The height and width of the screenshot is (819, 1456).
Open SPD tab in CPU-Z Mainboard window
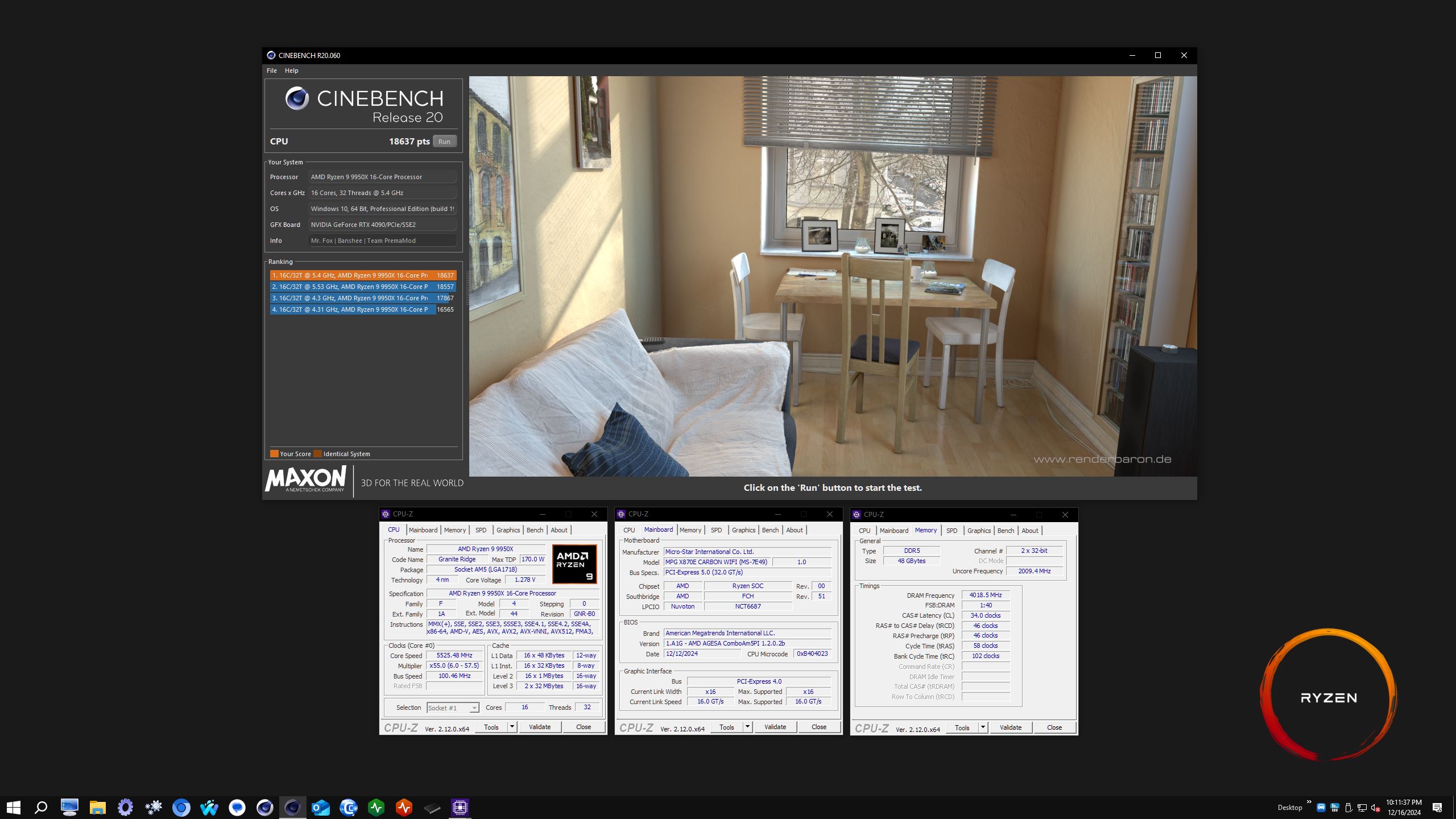pyautogui.click(x=716, y=530)
